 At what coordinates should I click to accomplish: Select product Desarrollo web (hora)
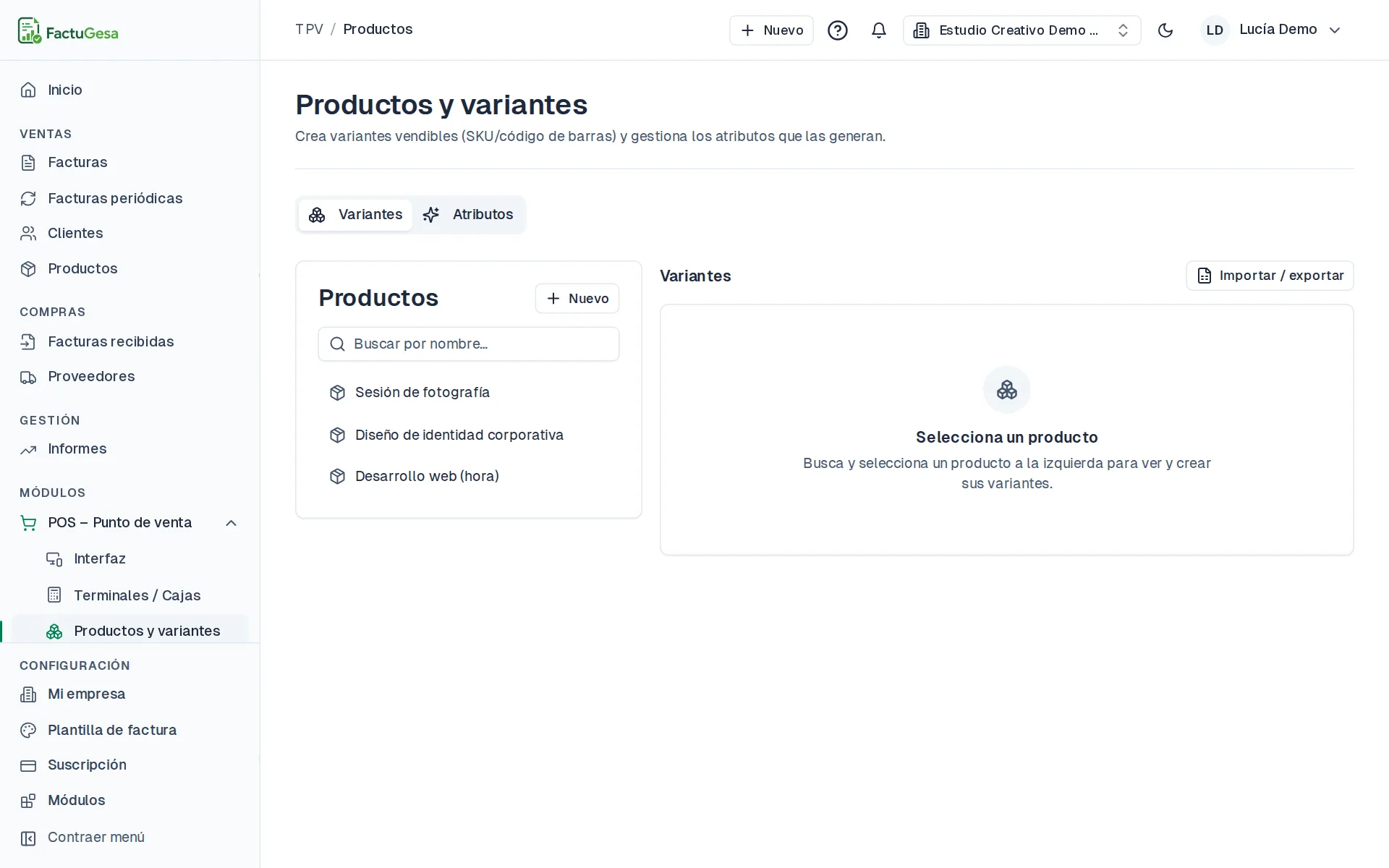click(x=469, y=476)
